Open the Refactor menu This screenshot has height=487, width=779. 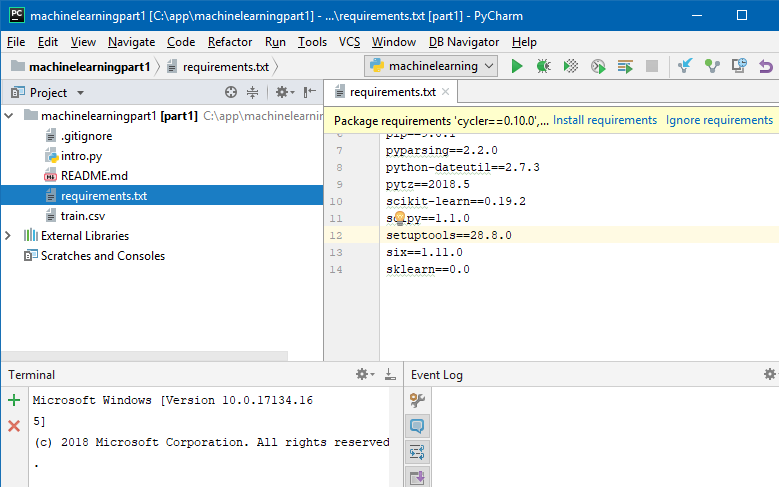pyautogui.click(x=230, y=42)
